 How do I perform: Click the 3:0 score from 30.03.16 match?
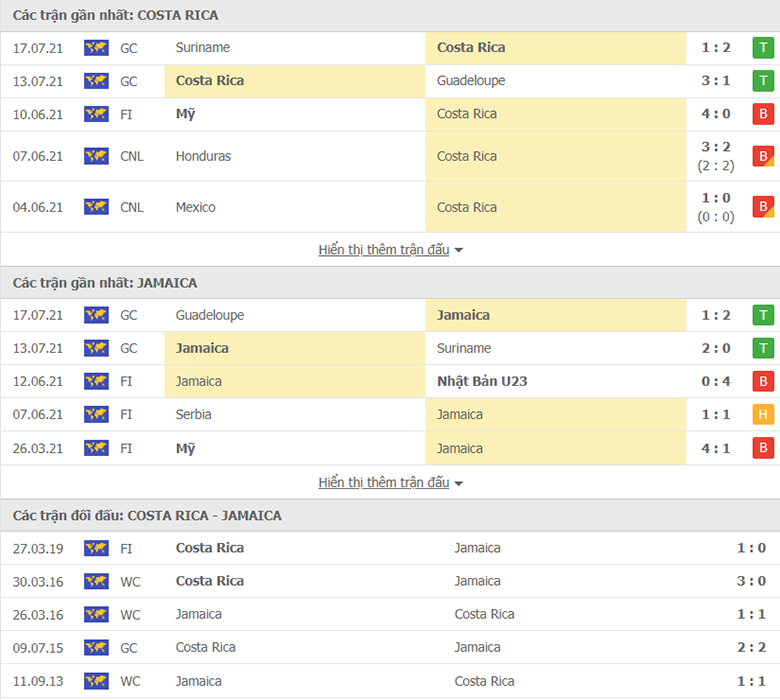pyautogui.click(x=751, y=581)
